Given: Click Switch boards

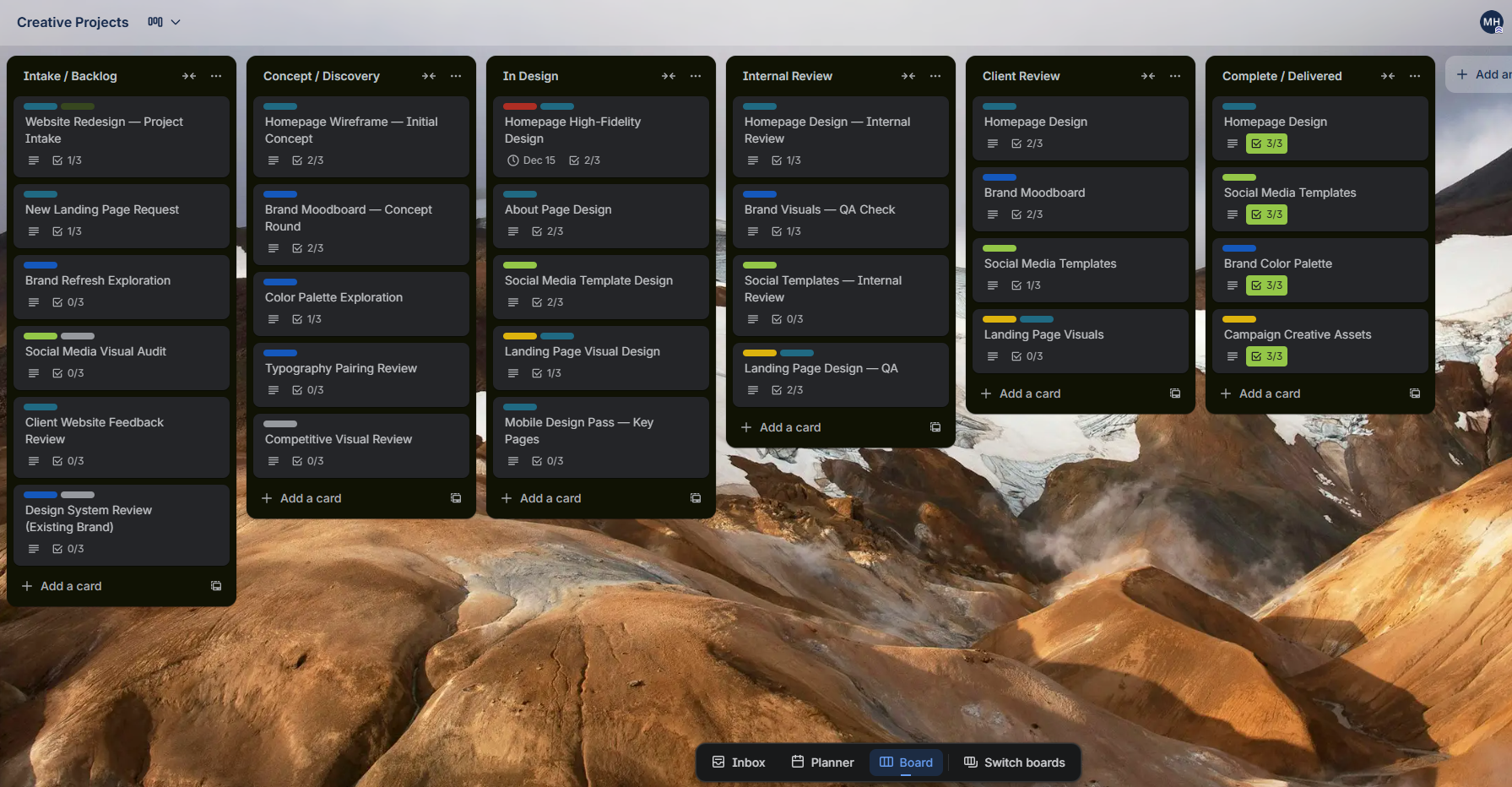Looking at the screenshot, I should pyautogui.click(x=1015, y=763).
